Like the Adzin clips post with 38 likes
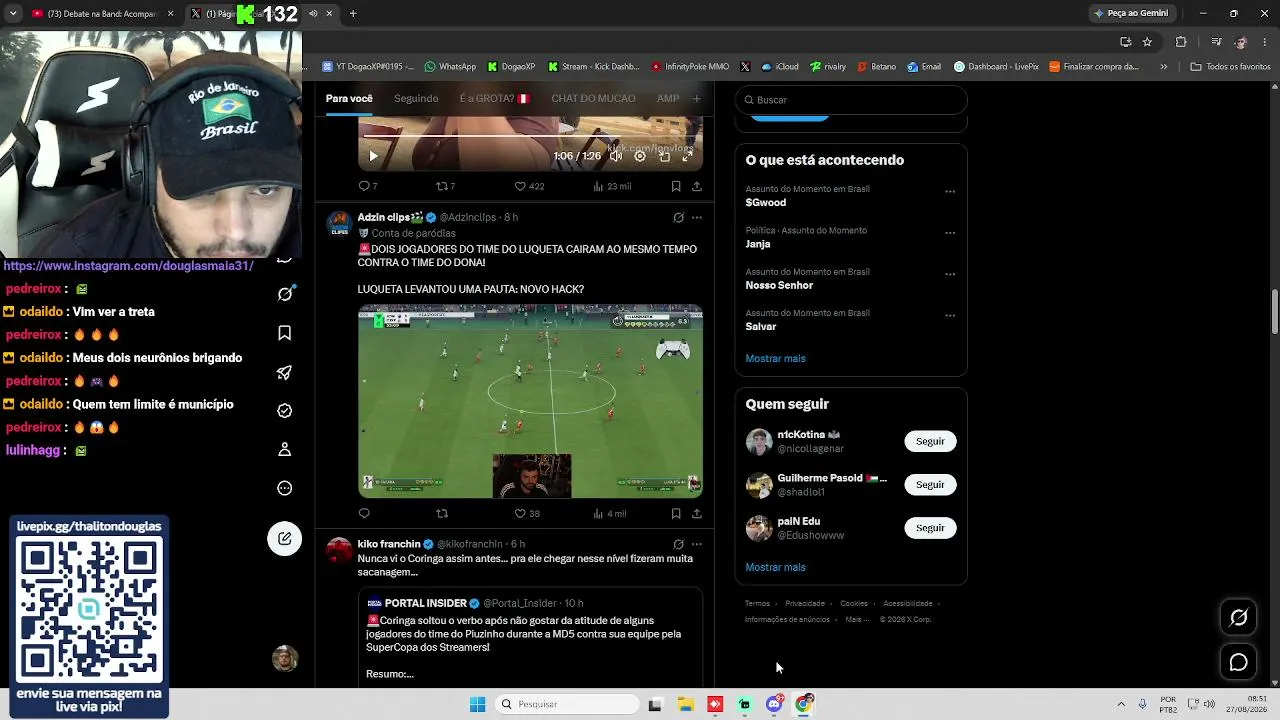 pos(527,514)
